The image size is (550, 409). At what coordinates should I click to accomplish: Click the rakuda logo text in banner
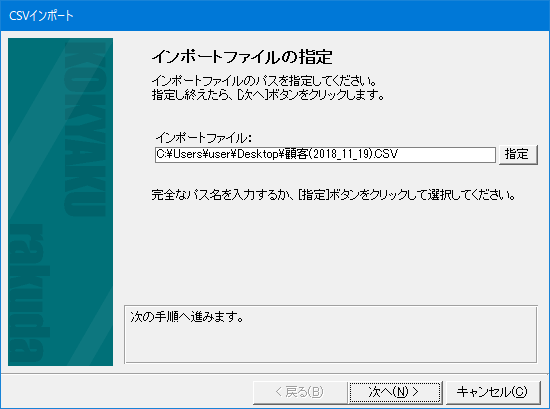pyautogui.click(x=29, y=293)
